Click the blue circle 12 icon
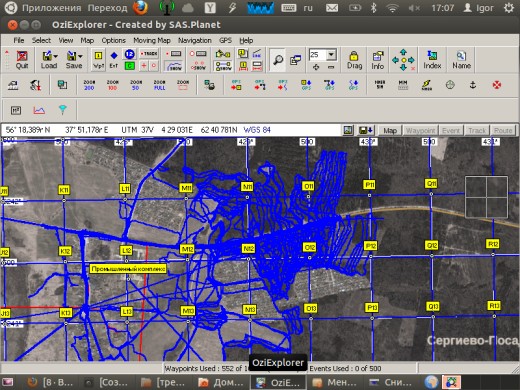520x390 pixels. point(129,54)
